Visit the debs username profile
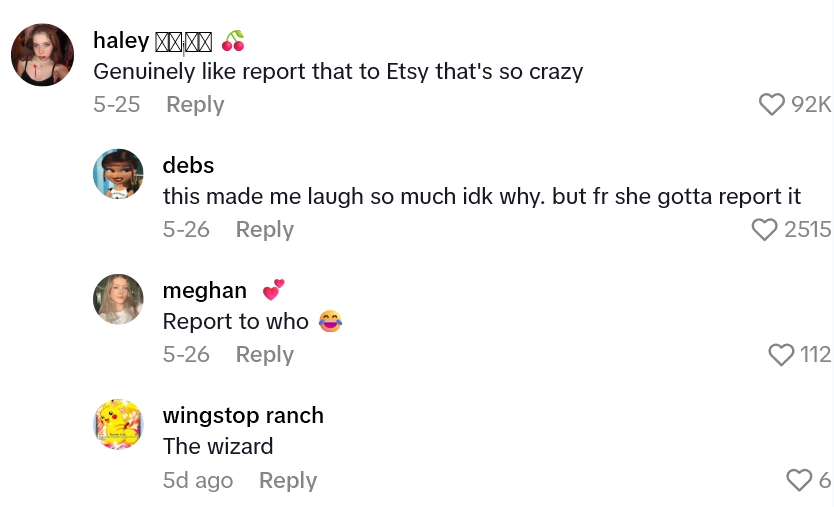 pos(188,165)
